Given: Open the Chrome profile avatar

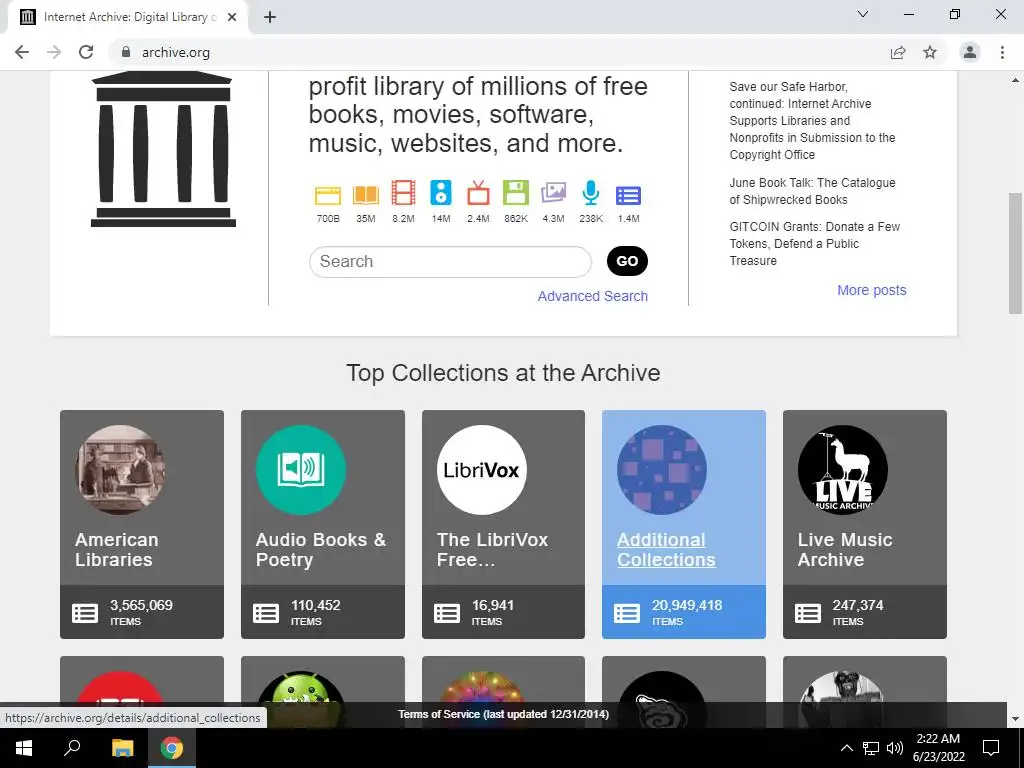Looking at the screenshot, I should tap(970, 52).
